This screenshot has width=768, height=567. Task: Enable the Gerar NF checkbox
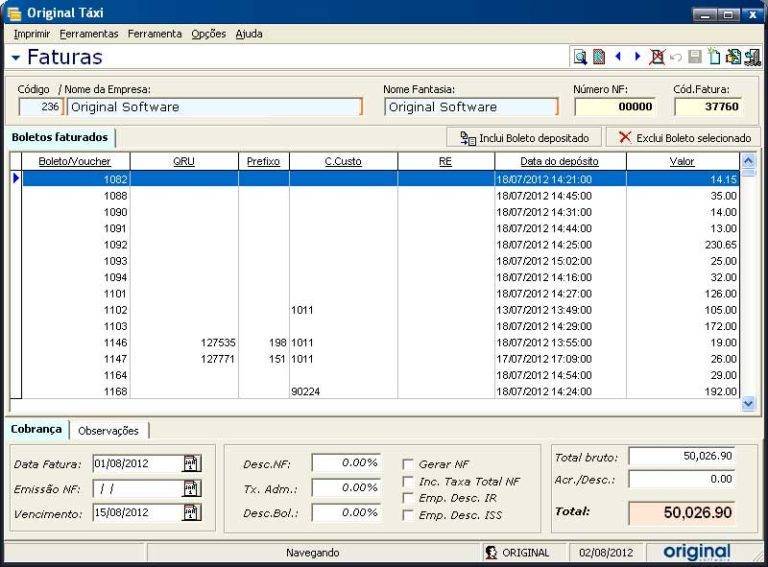408,464
